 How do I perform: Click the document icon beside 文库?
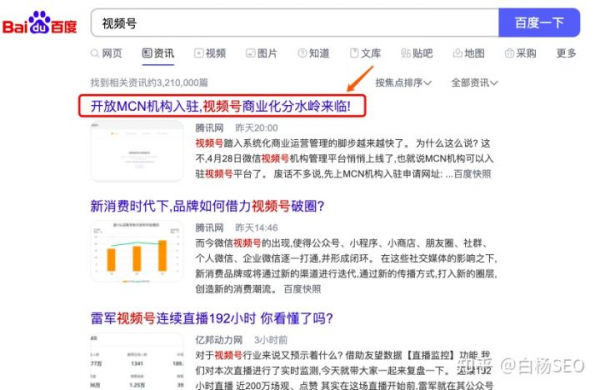coord(354,53)
